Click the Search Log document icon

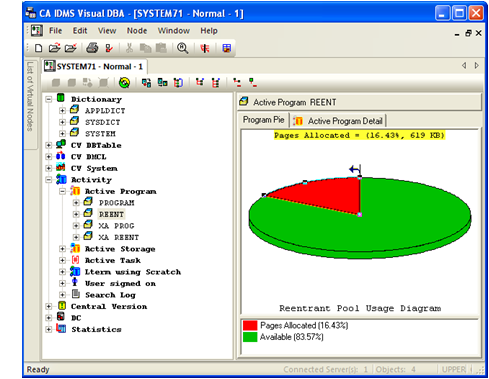(x=76, y=294)
